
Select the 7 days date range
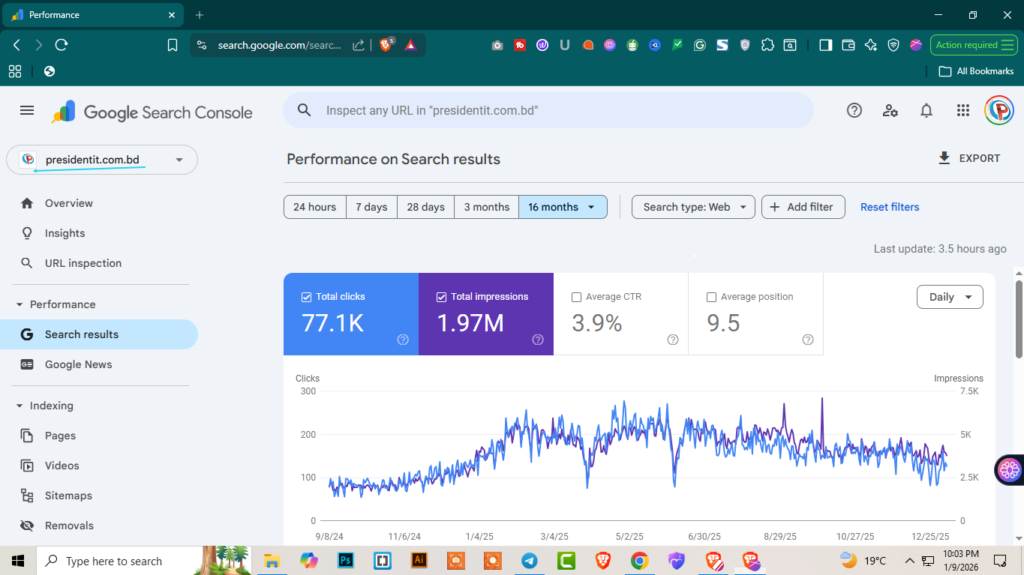click(x=372, y=207)
